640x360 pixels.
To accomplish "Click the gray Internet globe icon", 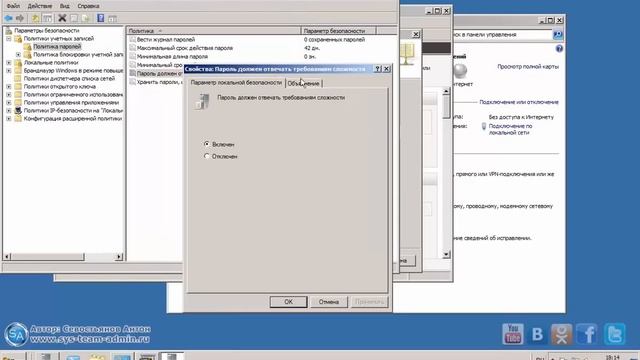I will tap(460, 71).
